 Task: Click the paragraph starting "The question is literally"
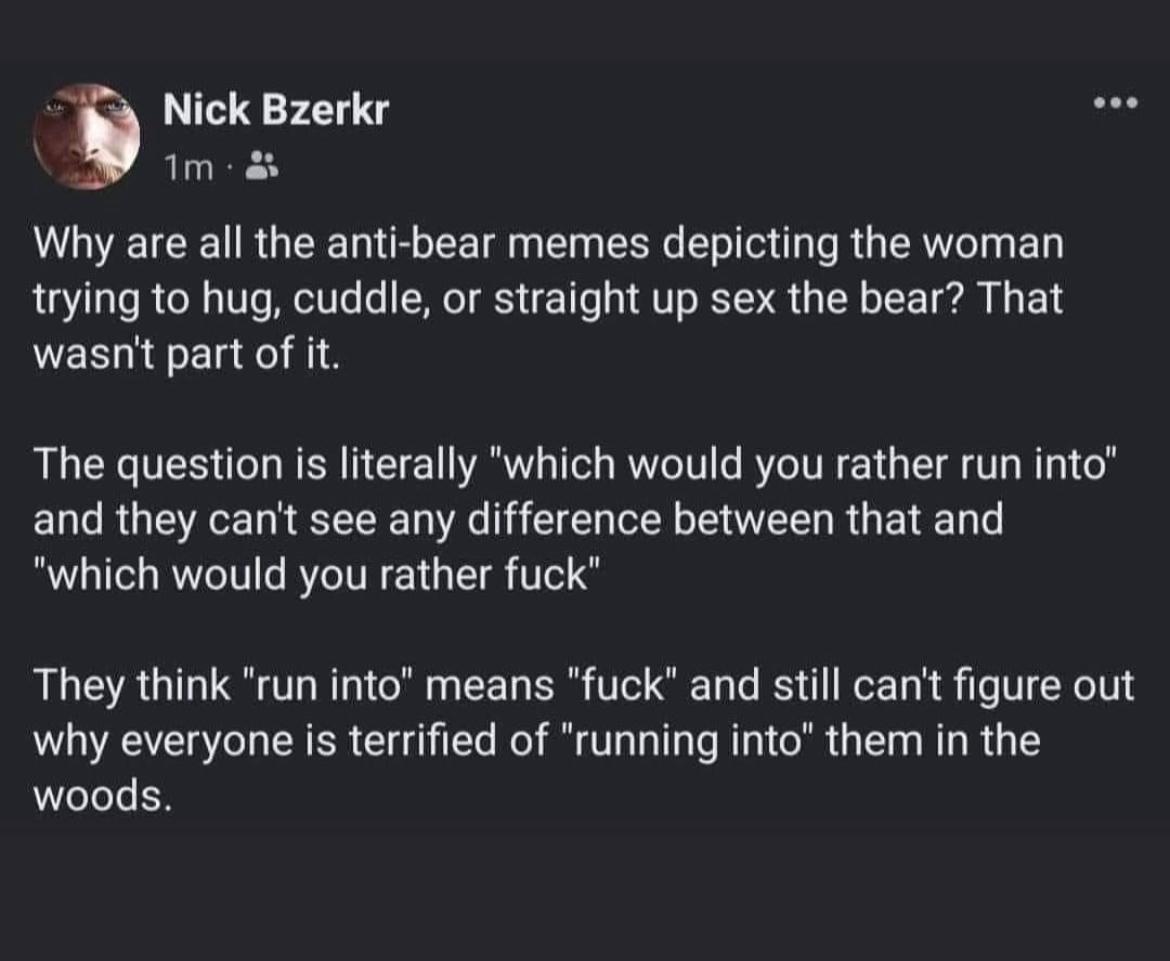pos(576,519)
